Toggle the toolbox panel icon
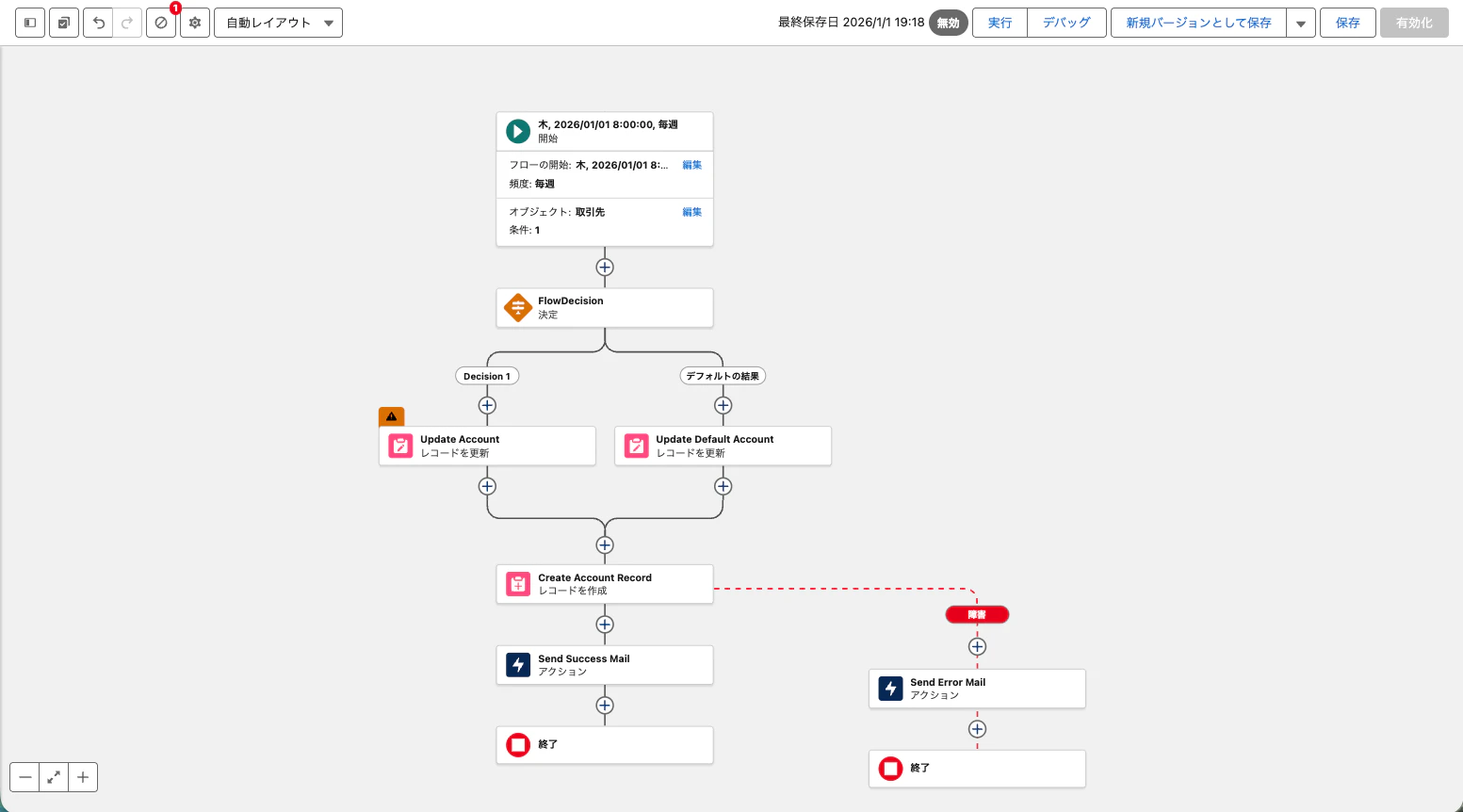1463x812 pixels. [29, 23]
